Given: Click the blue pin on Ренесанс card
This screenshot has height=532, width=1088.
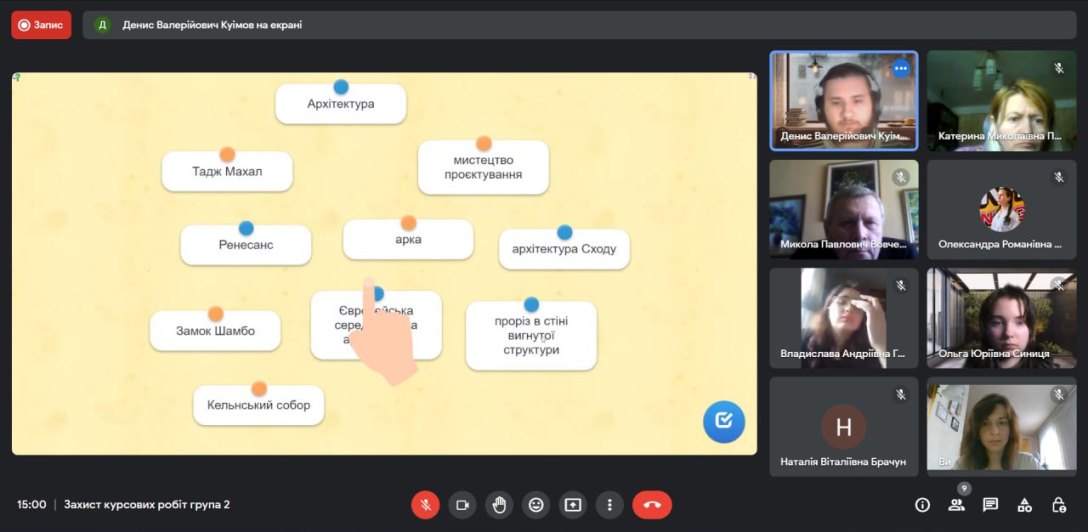Looking at the screenshot, I should (246, 228).
